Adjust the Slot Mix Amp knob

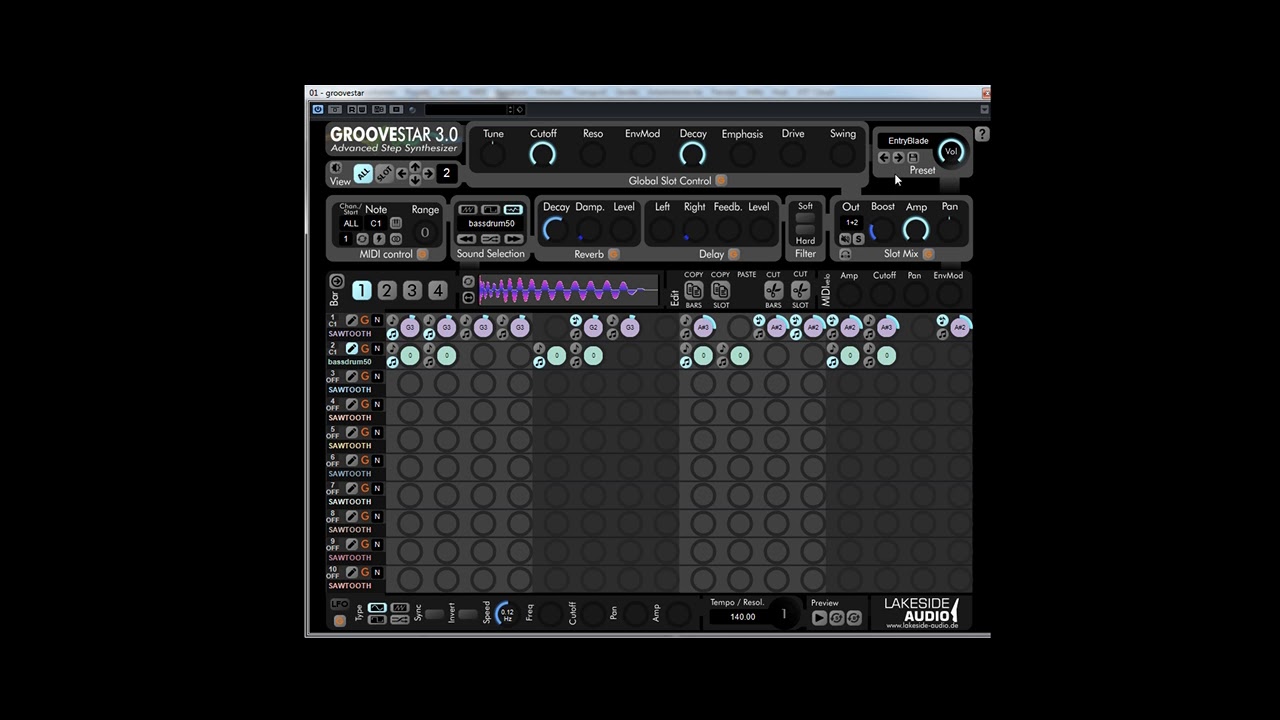916,231
